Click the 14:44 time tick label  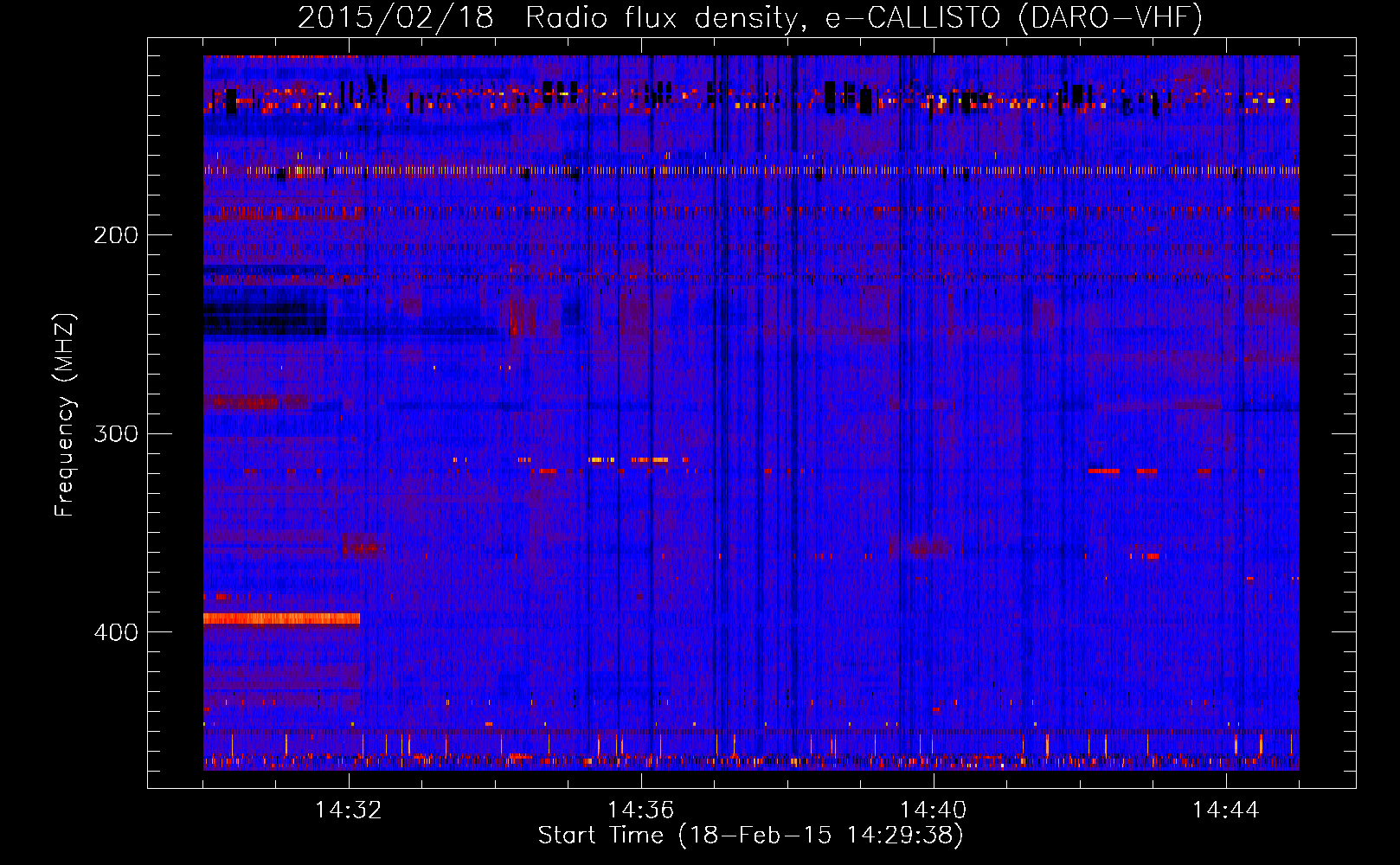tap(1226, 811)
